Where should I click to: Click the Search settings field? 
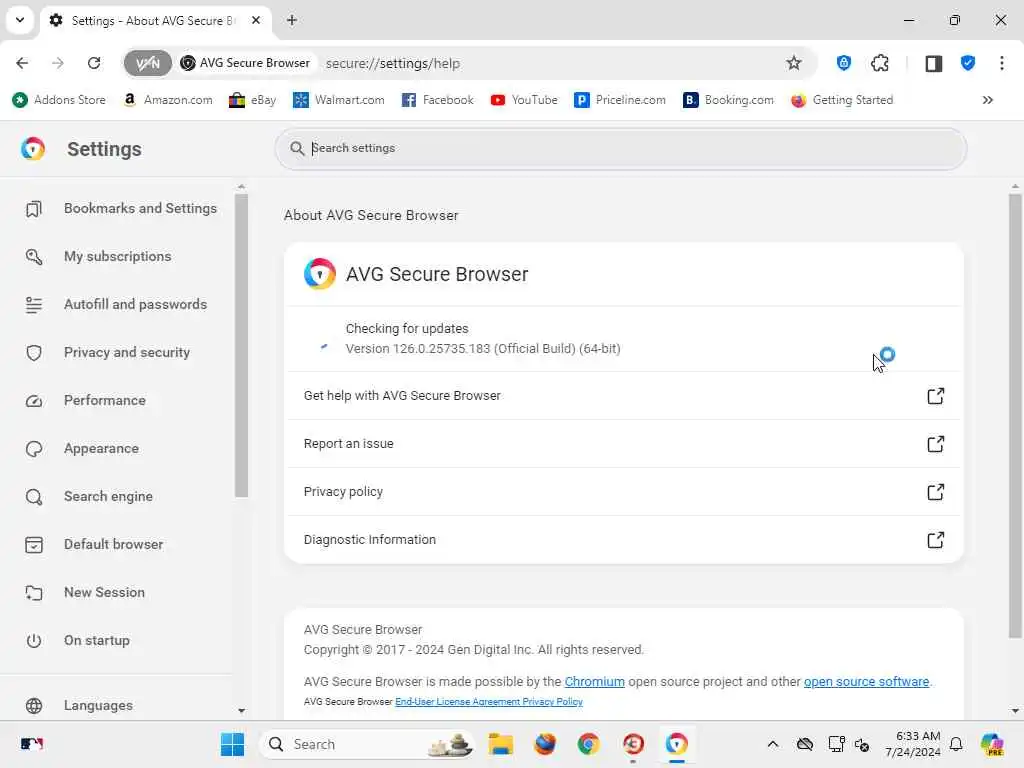(620, 148)
